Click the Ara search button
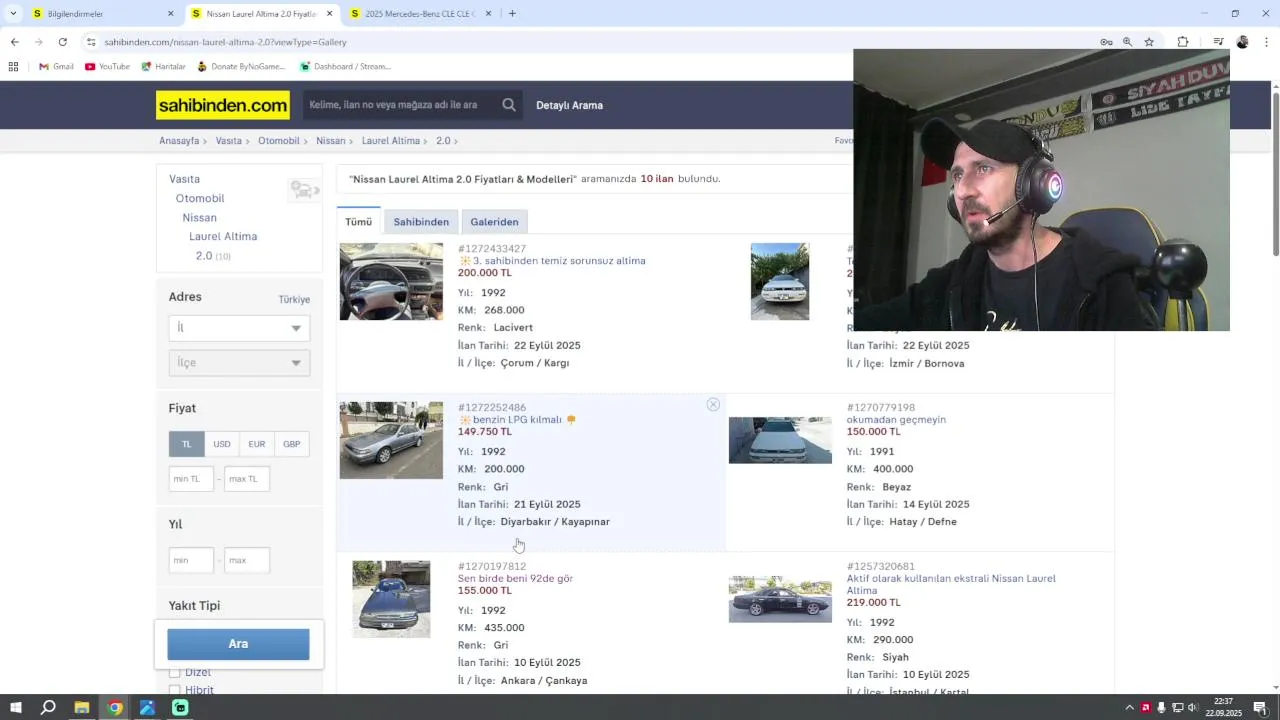1280x720 pixels. click(x=238, y=644)
